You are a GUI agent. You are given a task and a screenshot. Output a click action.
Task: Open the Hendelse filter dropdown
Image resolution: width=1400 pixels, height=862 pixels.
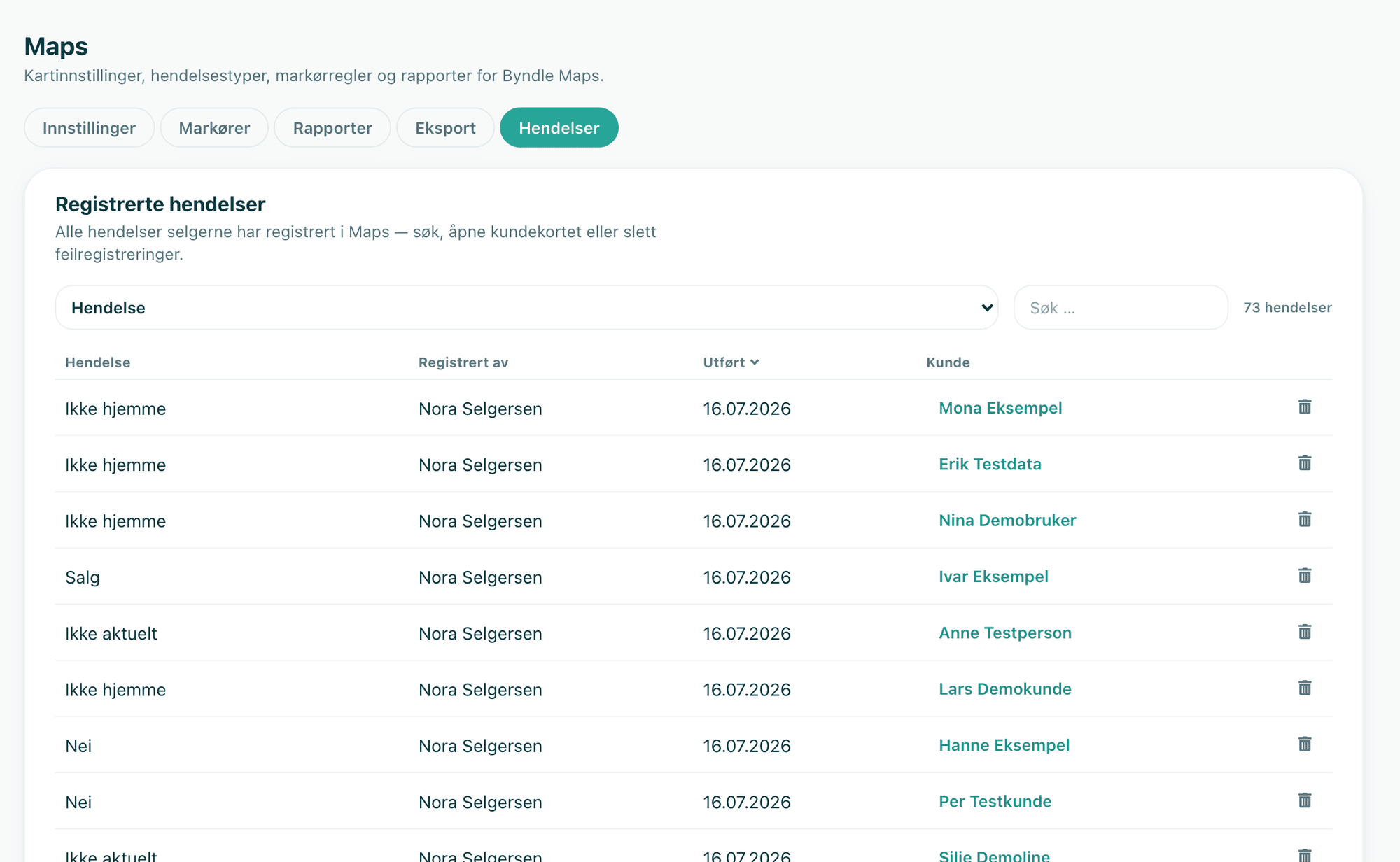click(x=526, y=307)
